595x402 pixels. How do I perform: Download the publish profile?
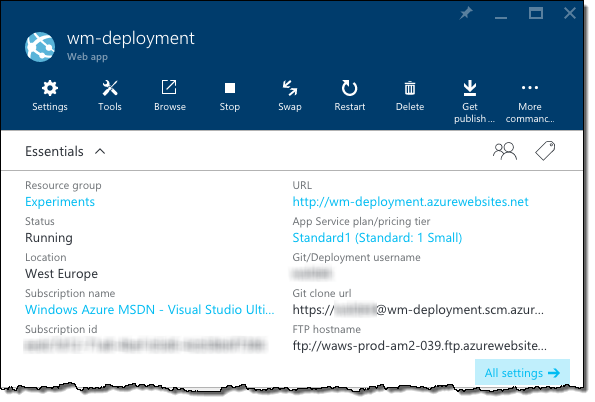470,102
